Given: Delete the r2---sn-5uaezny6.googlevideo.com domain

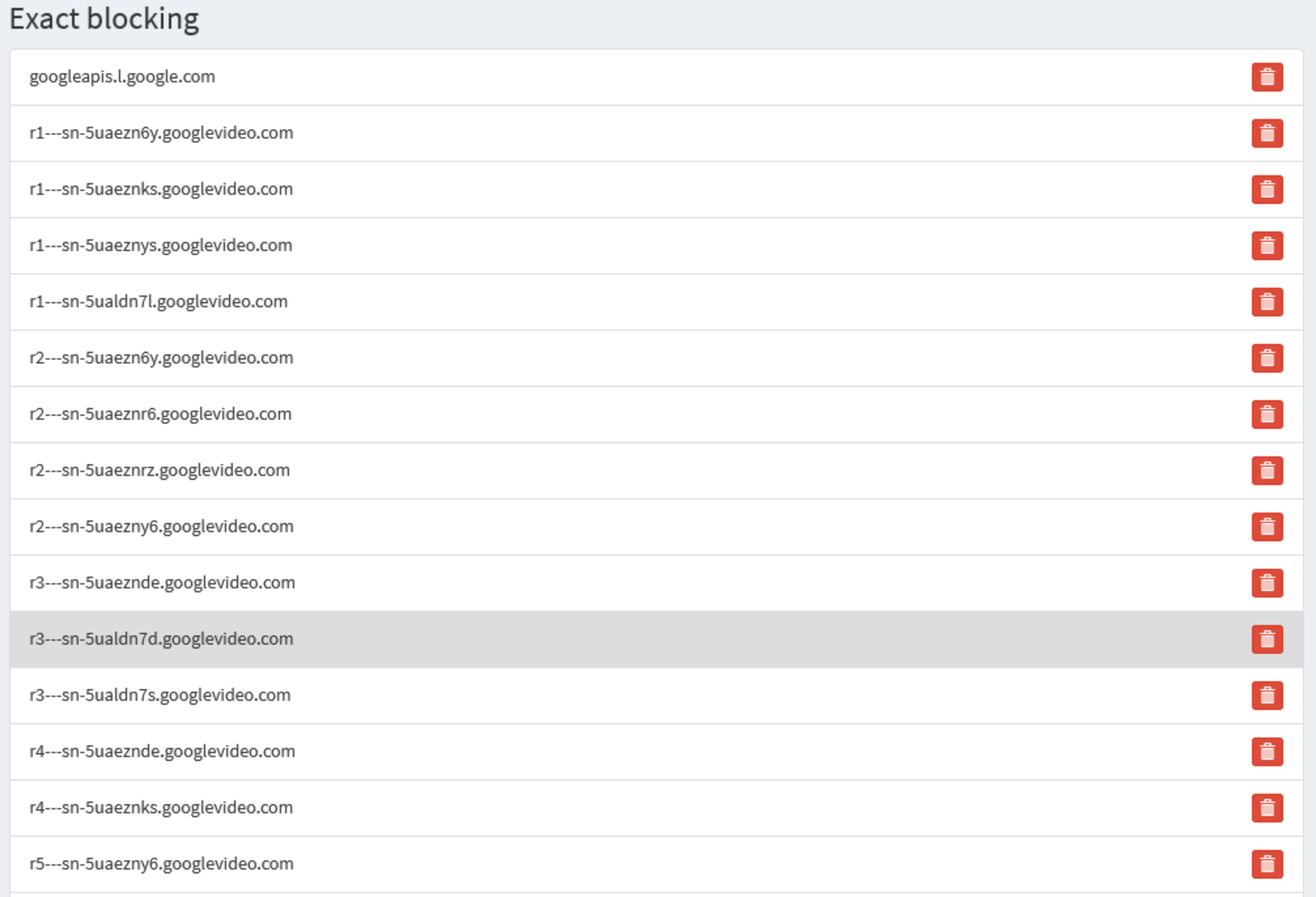Looking at the screenshot, I should coord(1267,527).
